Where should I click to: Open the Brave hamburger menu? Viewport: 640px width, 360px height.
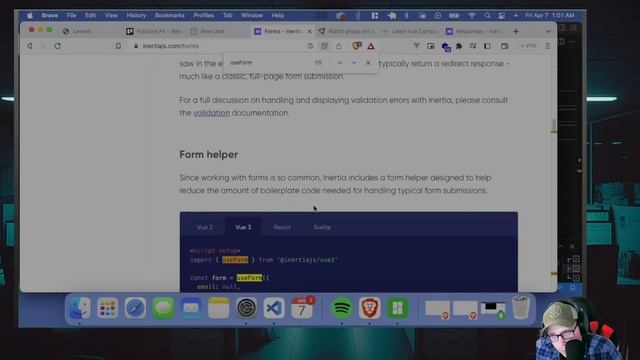click(548, 46)
